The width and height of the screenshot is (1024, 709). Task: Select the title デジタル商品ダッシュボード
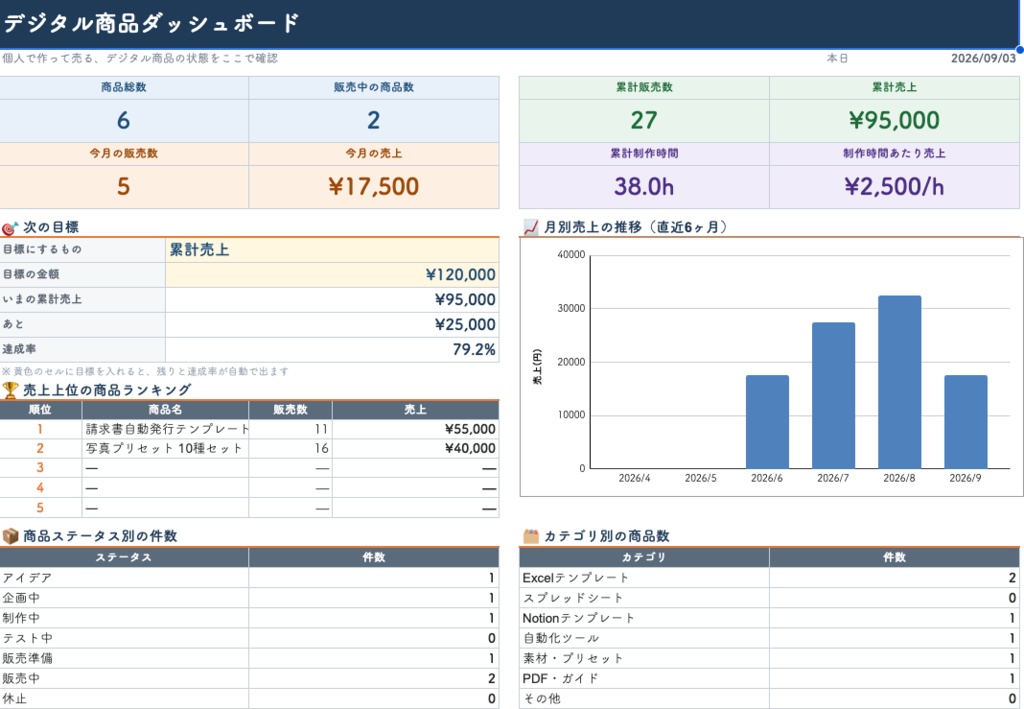point(152,24)
